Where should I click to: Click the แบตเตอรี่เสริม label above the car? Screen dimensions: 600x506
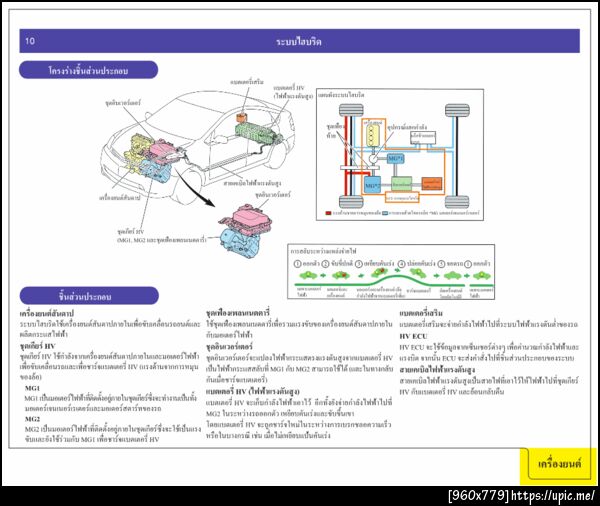pos(247,82)
